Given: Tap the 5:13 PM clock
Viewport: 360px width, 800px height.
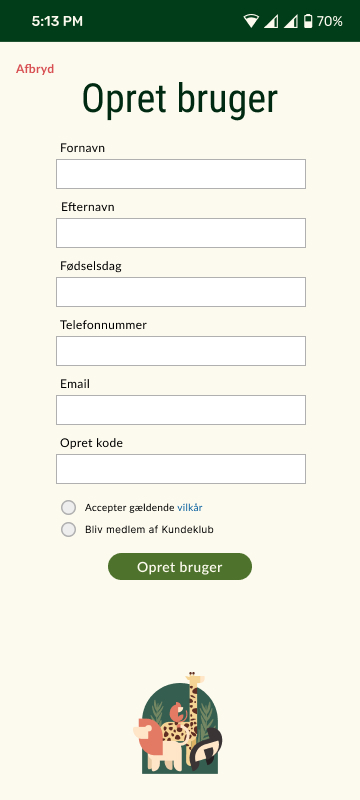Looking at the screenshot, I should (57, 21).
